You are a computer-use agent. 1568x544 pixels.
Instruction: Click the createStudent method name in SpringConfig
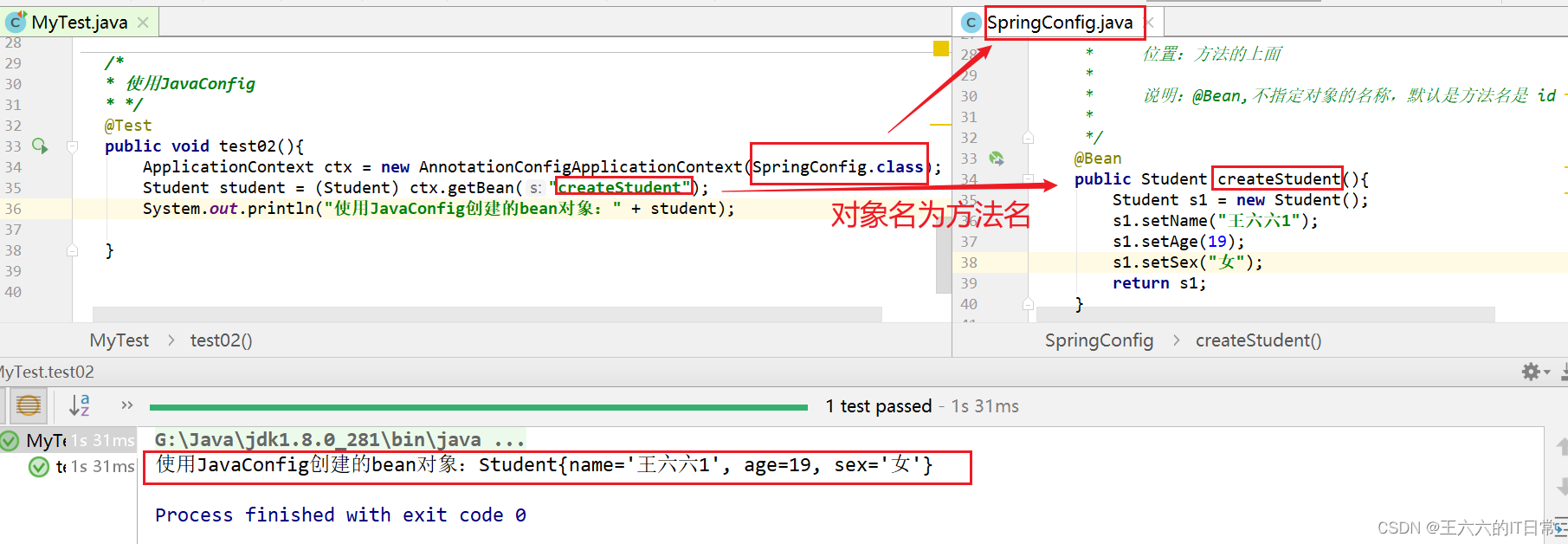(1278, 179)
